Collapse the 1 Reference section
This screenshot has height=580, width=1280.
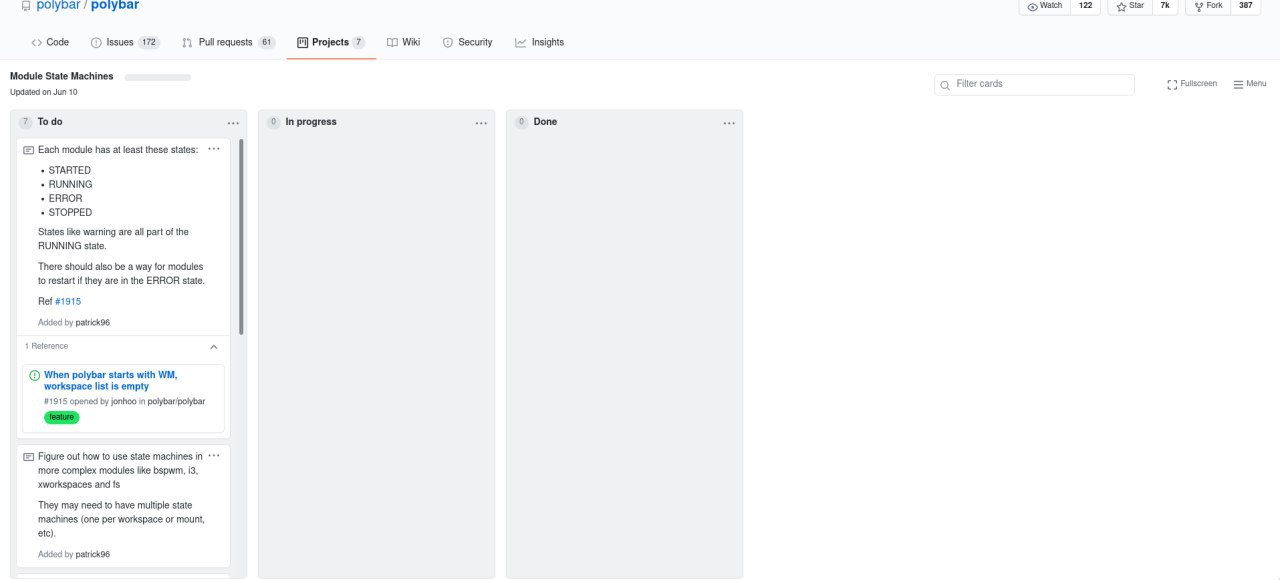click(x=214, y=347)
